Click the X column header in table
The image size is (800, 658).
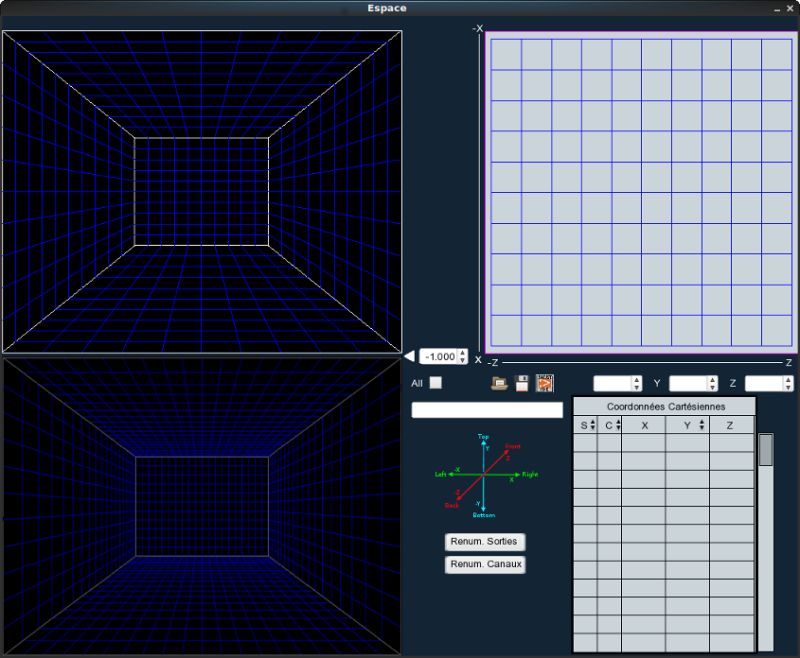click(644, 425)
